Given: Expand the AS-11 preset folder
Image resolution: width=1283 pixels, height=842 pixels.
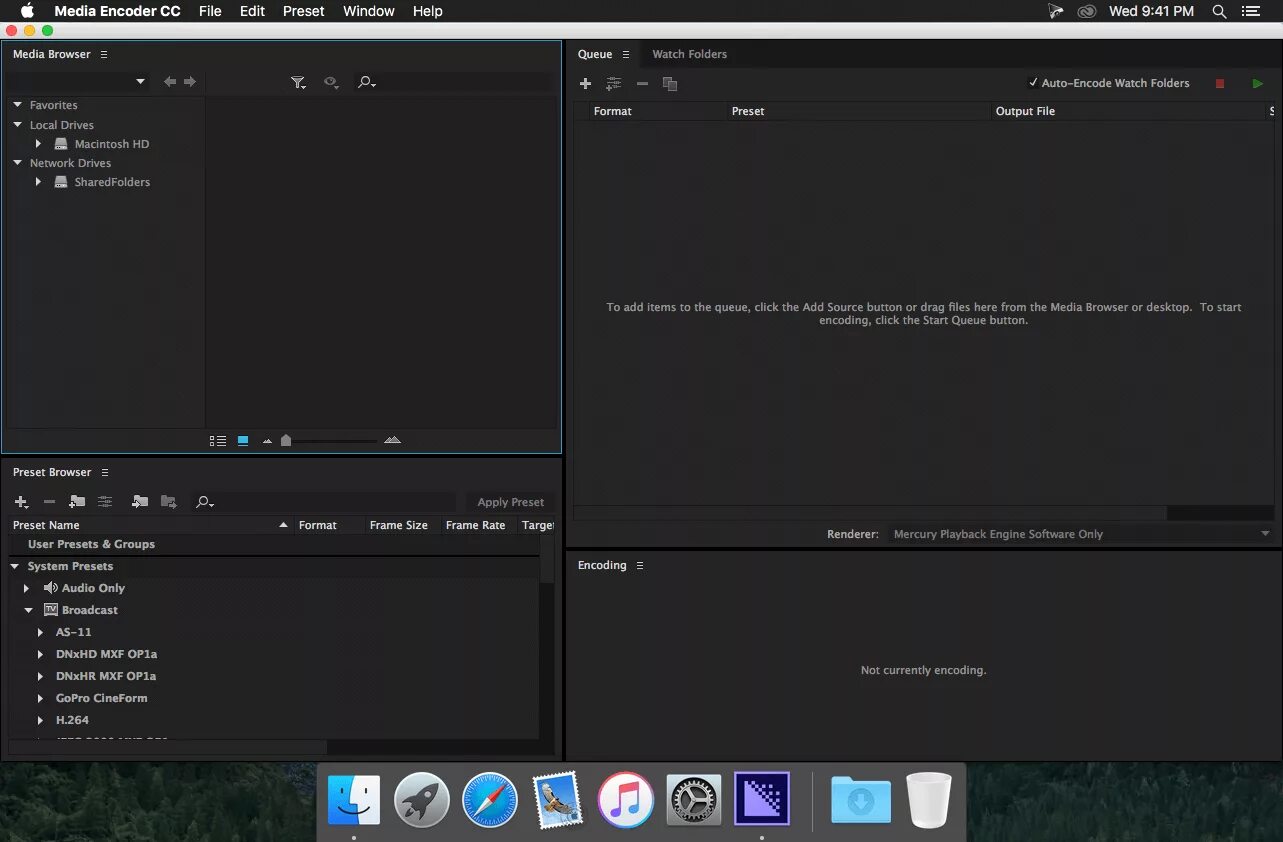Looking at the screenshot, I should point(40,632).
